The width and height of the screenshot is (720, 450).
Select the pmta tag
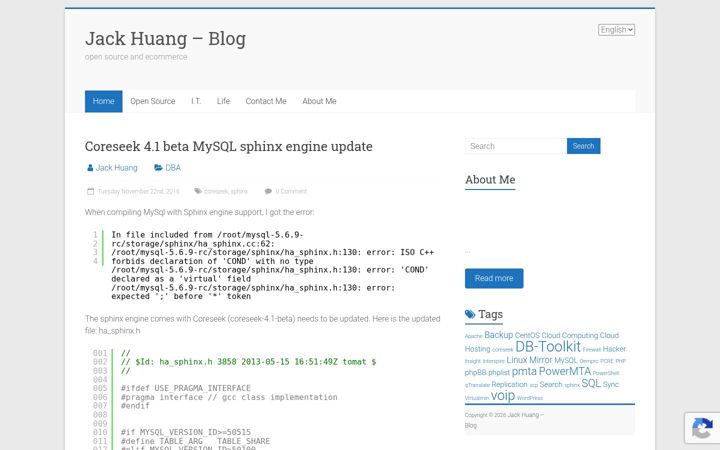pyautogui.click(x=524, y=371)
